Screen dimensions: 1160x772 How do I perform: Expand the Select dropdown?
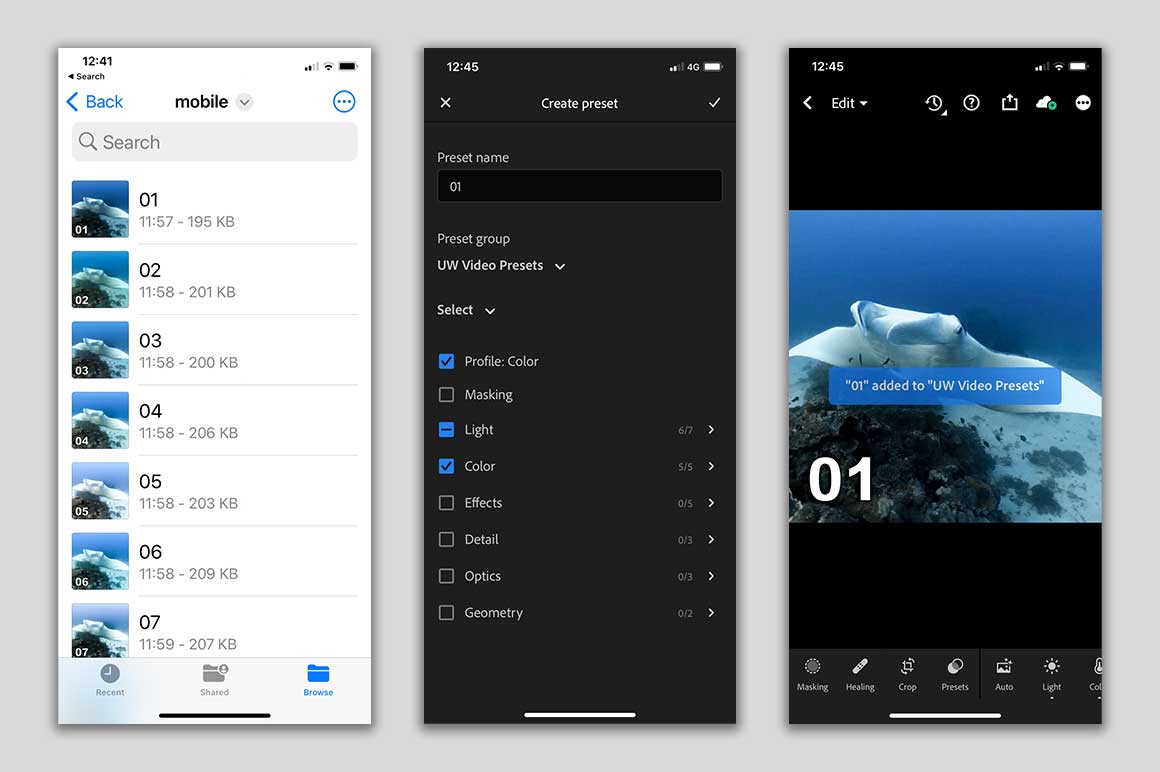pyautogui.click(x=466, y=310)
